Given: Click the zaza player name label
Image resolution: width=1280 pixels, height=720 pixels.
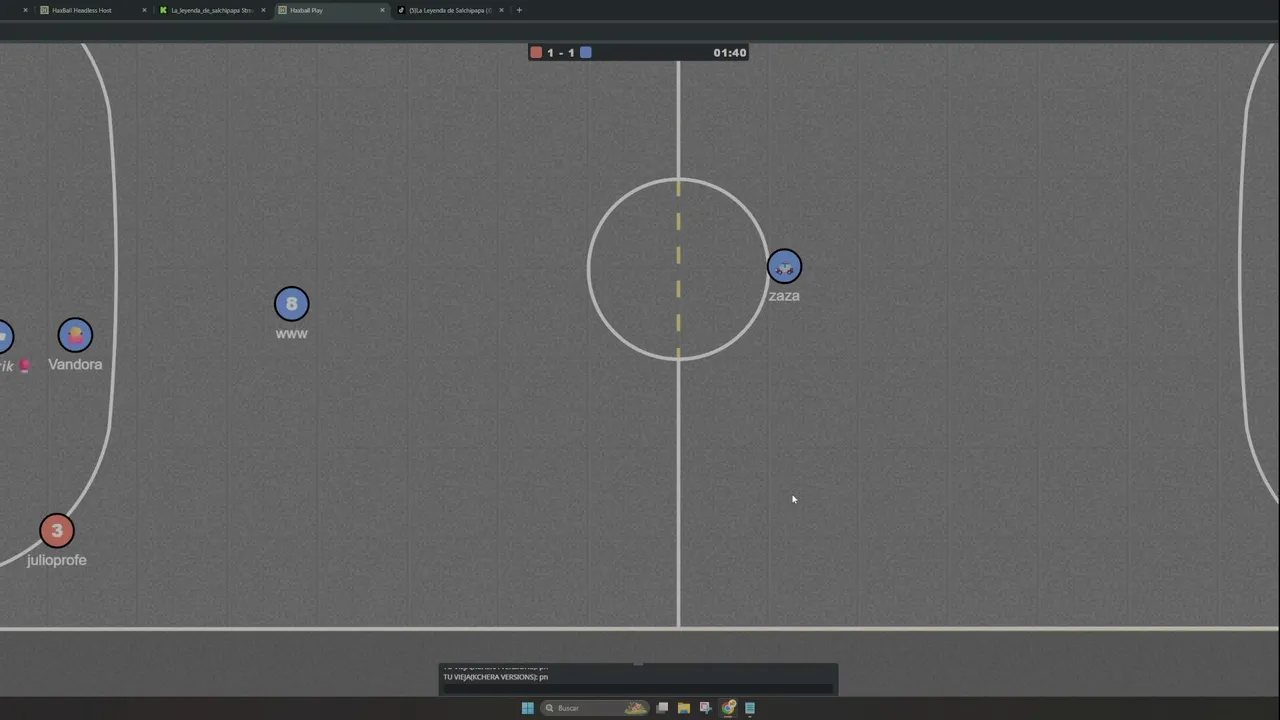Looking at the screenshot, I should point(784,296).
